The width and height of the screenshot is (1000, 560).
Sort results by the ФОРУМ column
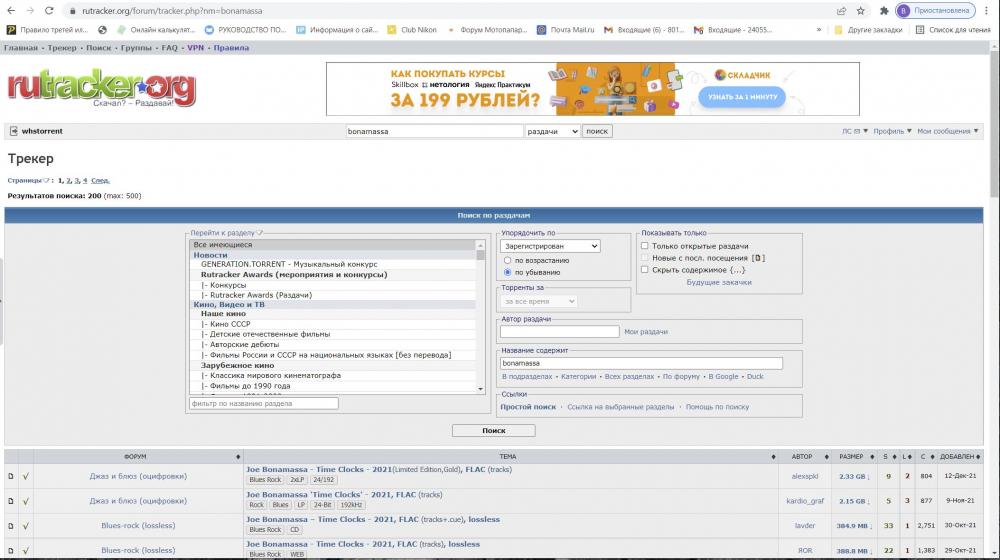[138, 457]
